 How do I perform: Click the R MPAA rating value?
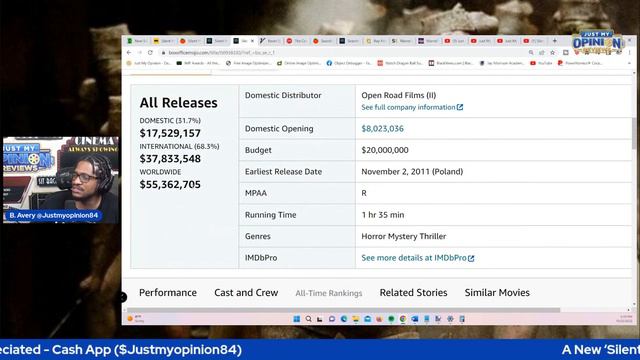tap(364, 193)
